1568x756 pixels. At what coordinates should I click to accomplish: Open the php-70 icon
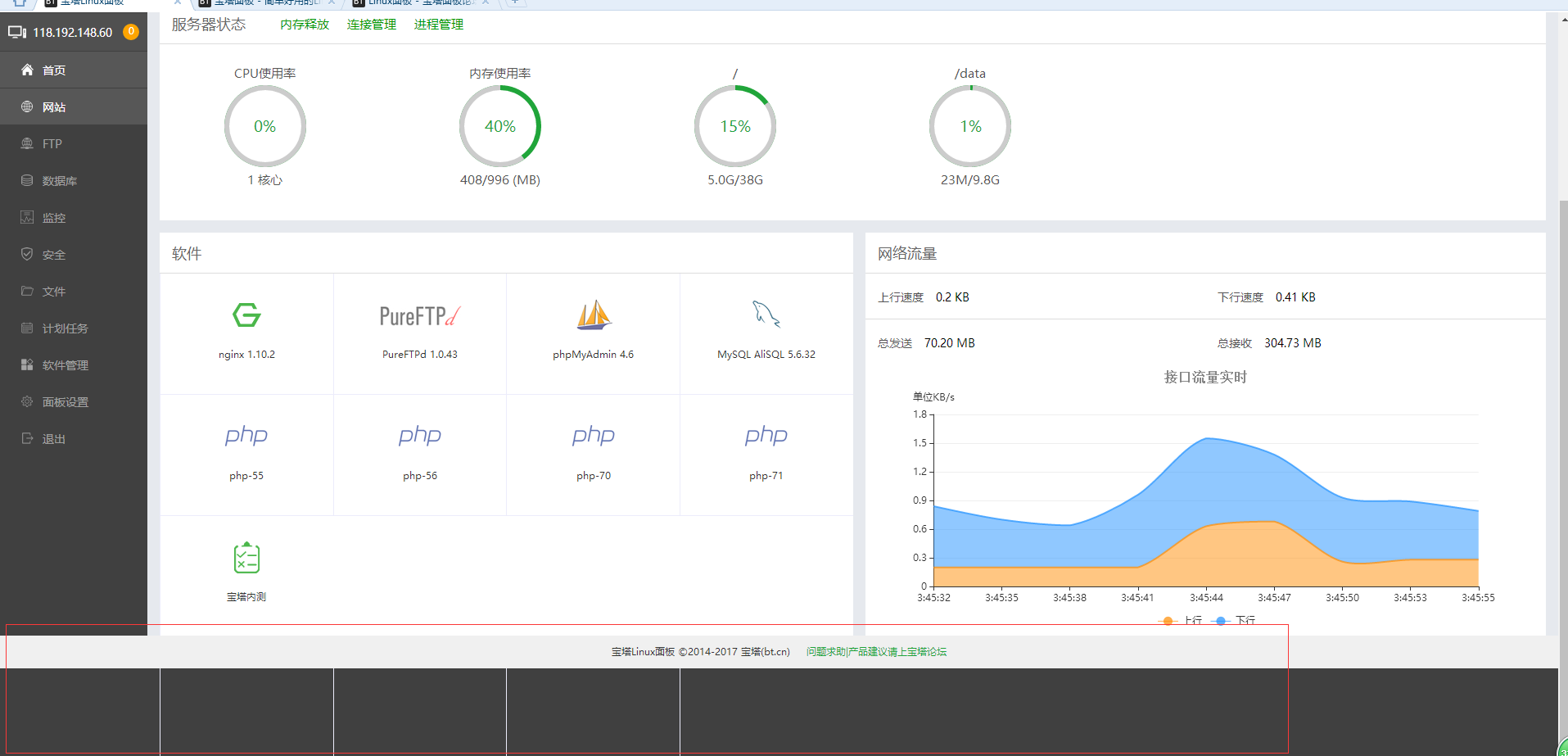tap(594, 436)
